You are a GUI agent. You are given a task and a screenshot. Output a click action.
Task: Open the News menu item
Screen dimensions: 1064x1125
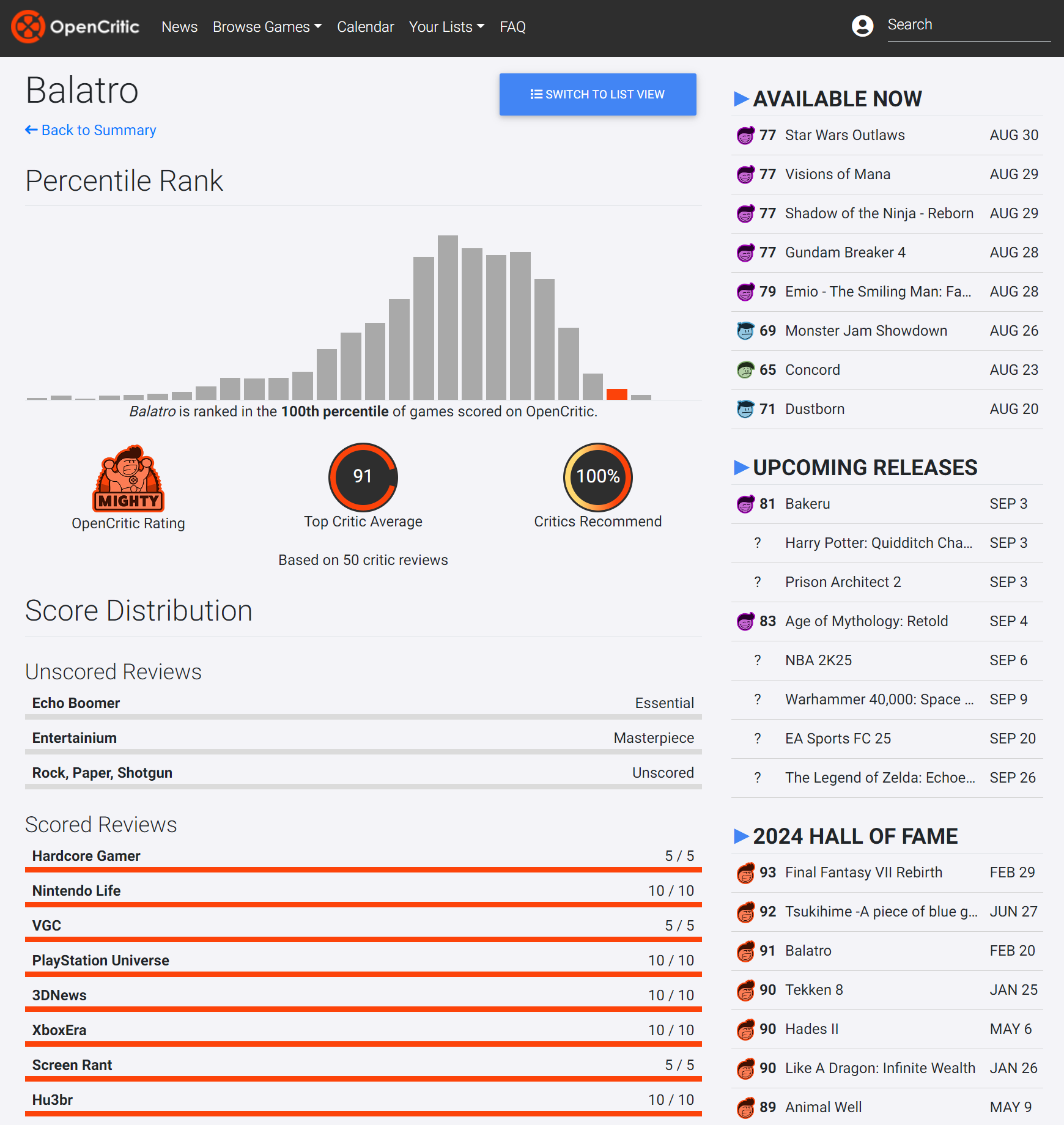tap(179, 27)
